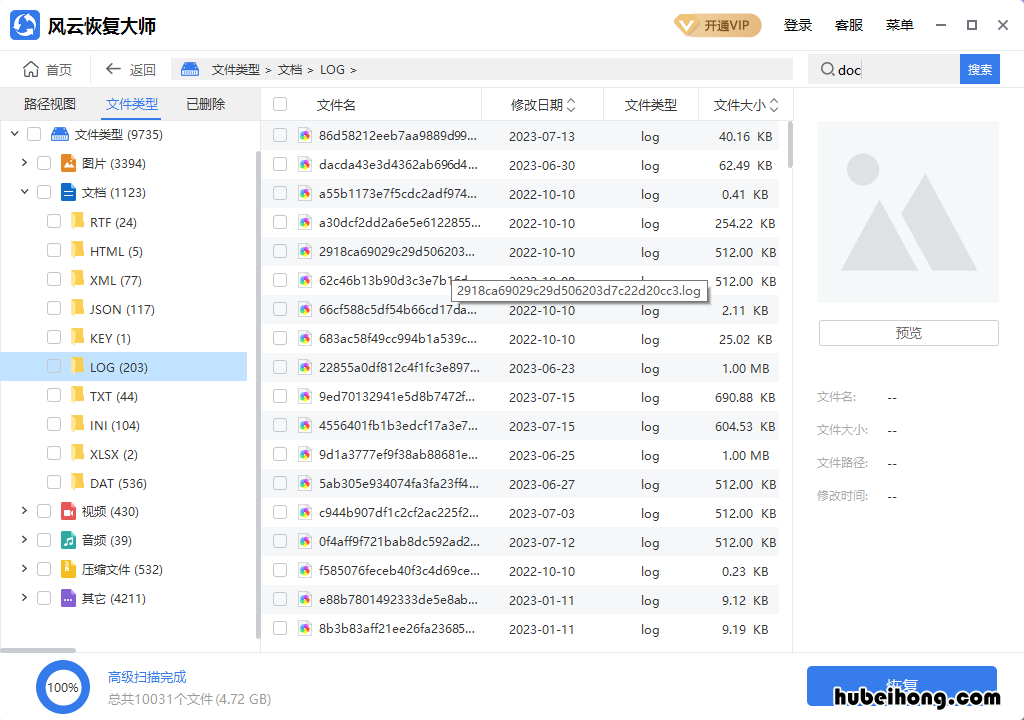Check the box for a30dcf2dd2a6e5e6122855 file

pyautogui.click(x=280, y=222)
